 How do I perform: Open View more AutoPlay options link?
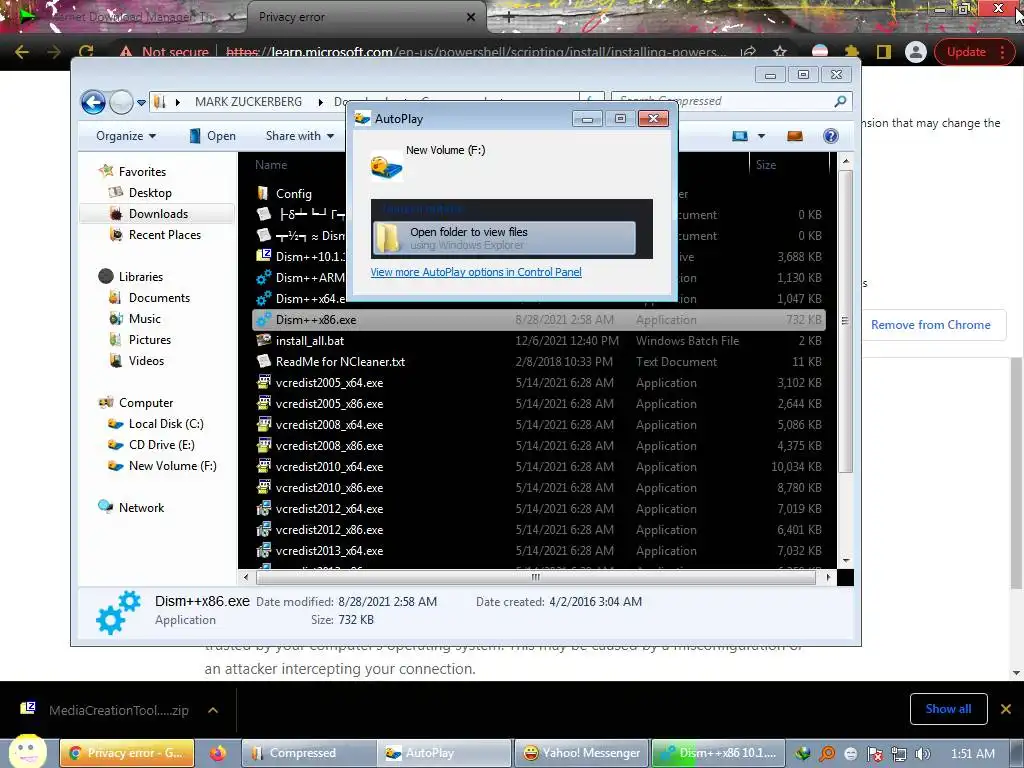click(476, 272)
